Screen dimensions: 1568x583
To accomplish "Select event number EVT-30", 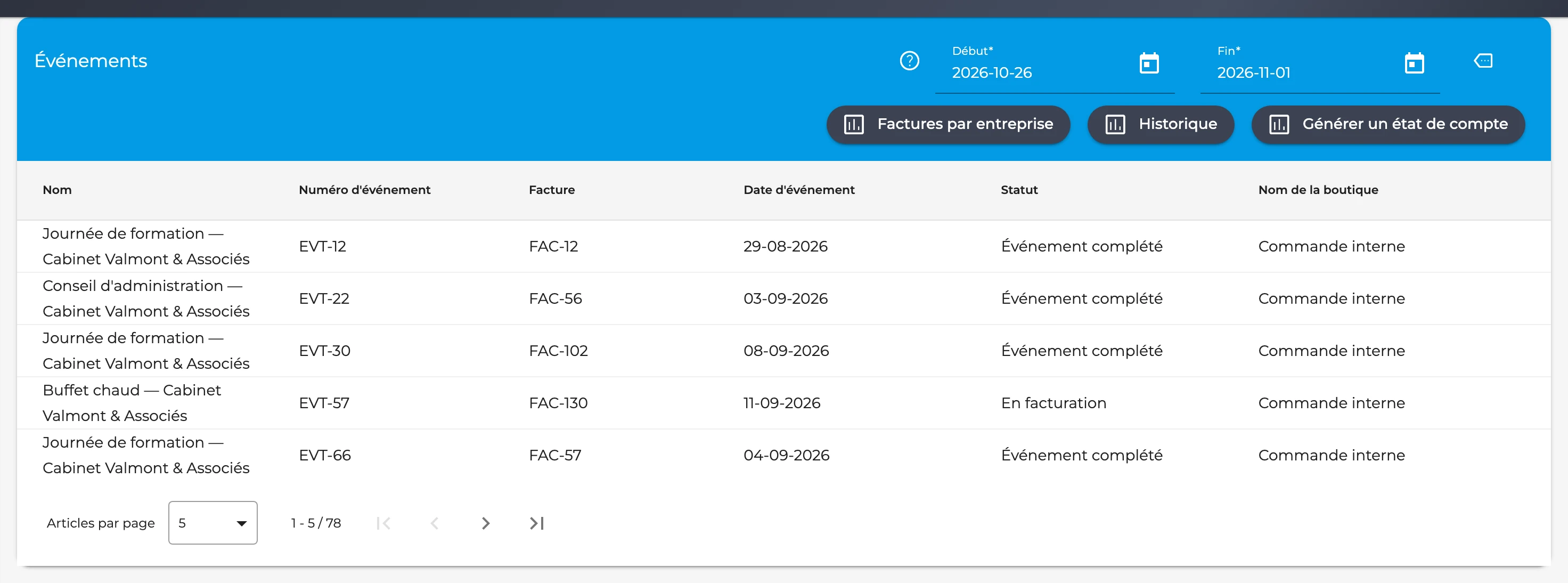I will [x=324, y=352].
